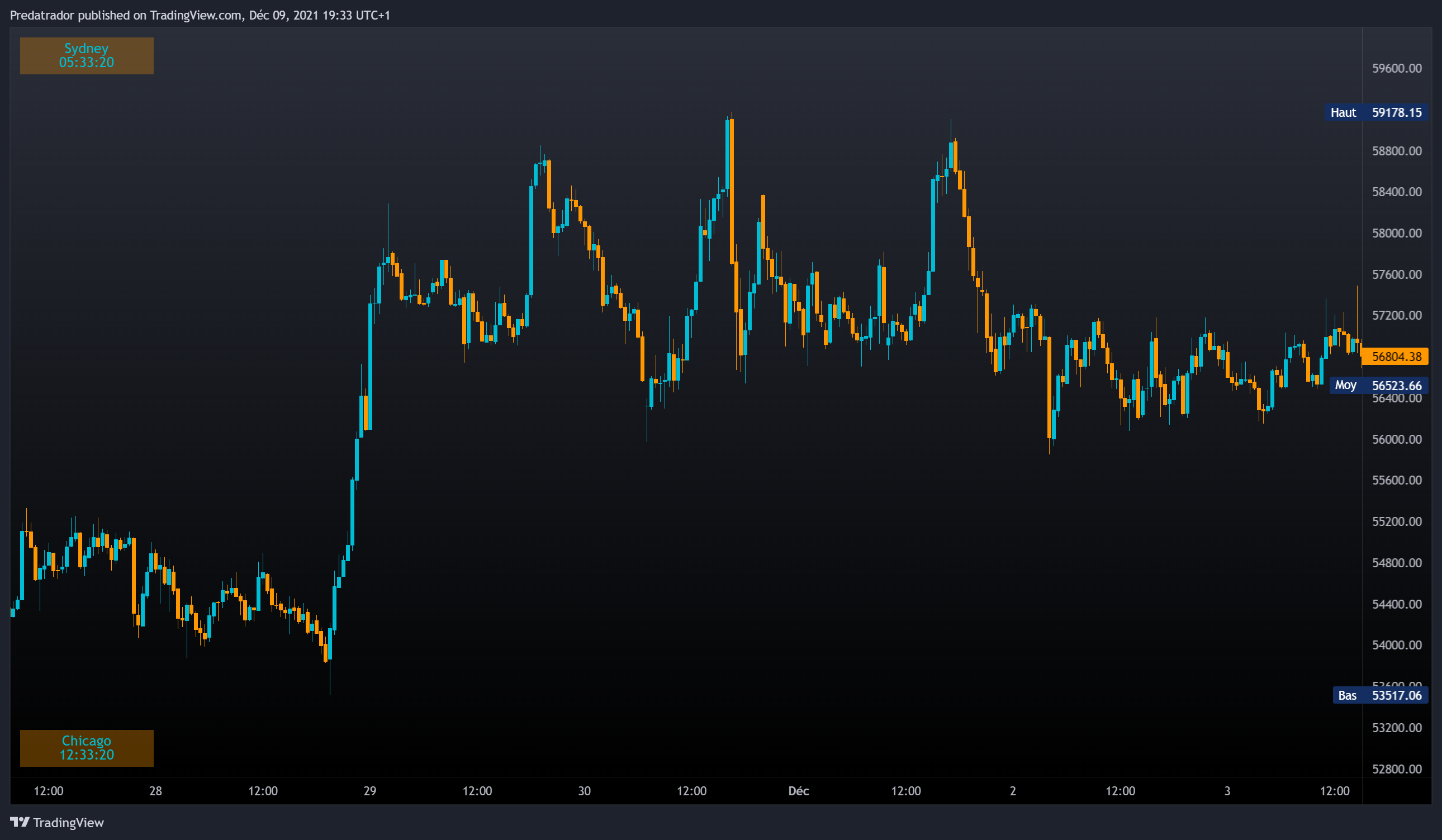
Task: Click the 58400.00 price axis value
Action: (x=1397, y=192)
